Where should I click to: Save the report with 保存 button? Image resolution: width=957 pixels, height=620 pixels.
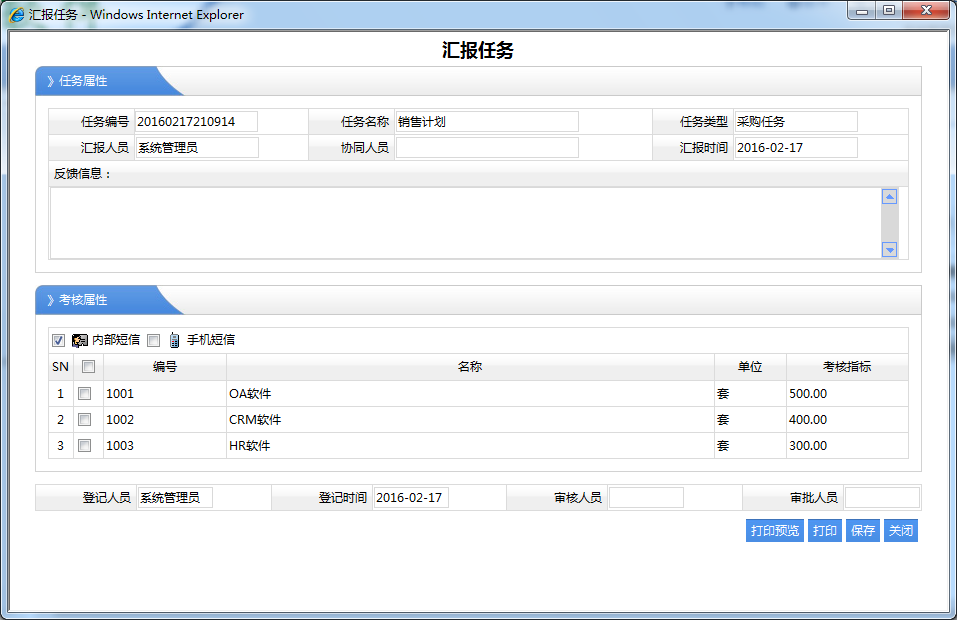[862, 530]
